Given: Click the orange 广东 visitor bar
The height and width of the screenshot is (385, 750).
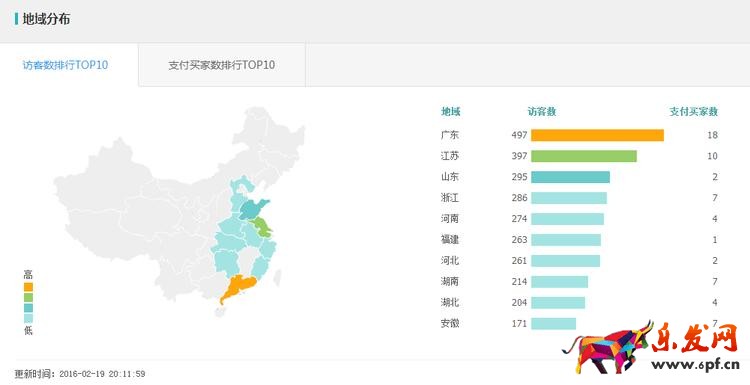Looking at the screenshot, I should click(597, 135).
